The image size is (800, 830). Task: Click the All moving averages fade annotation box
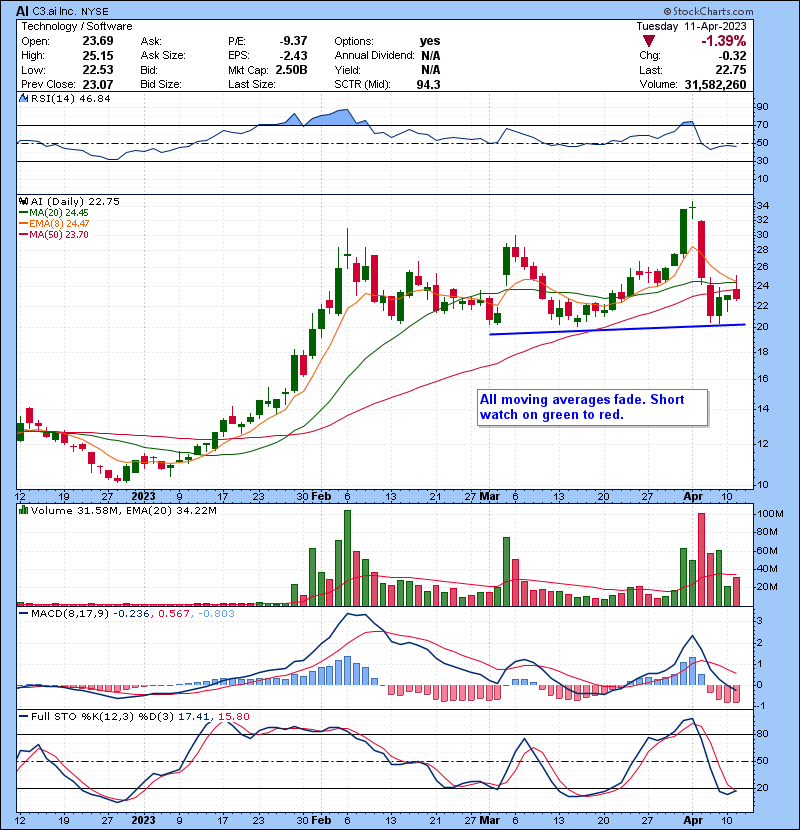click(592, 407)
